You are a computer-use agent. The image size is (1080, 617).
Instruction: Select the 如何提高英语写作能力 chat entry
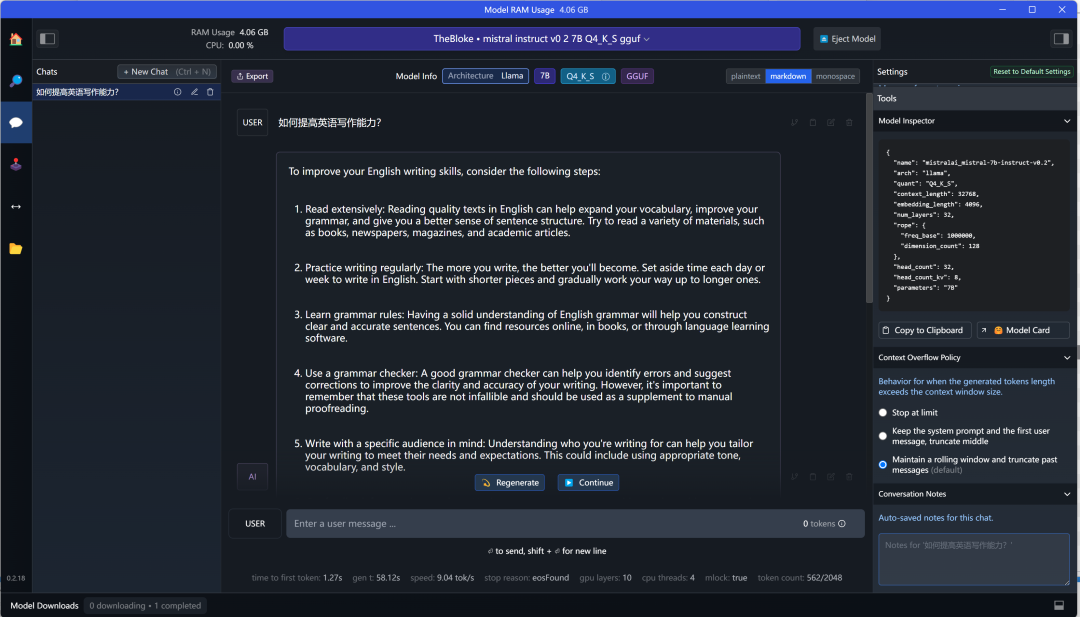(x=127, y=92)
